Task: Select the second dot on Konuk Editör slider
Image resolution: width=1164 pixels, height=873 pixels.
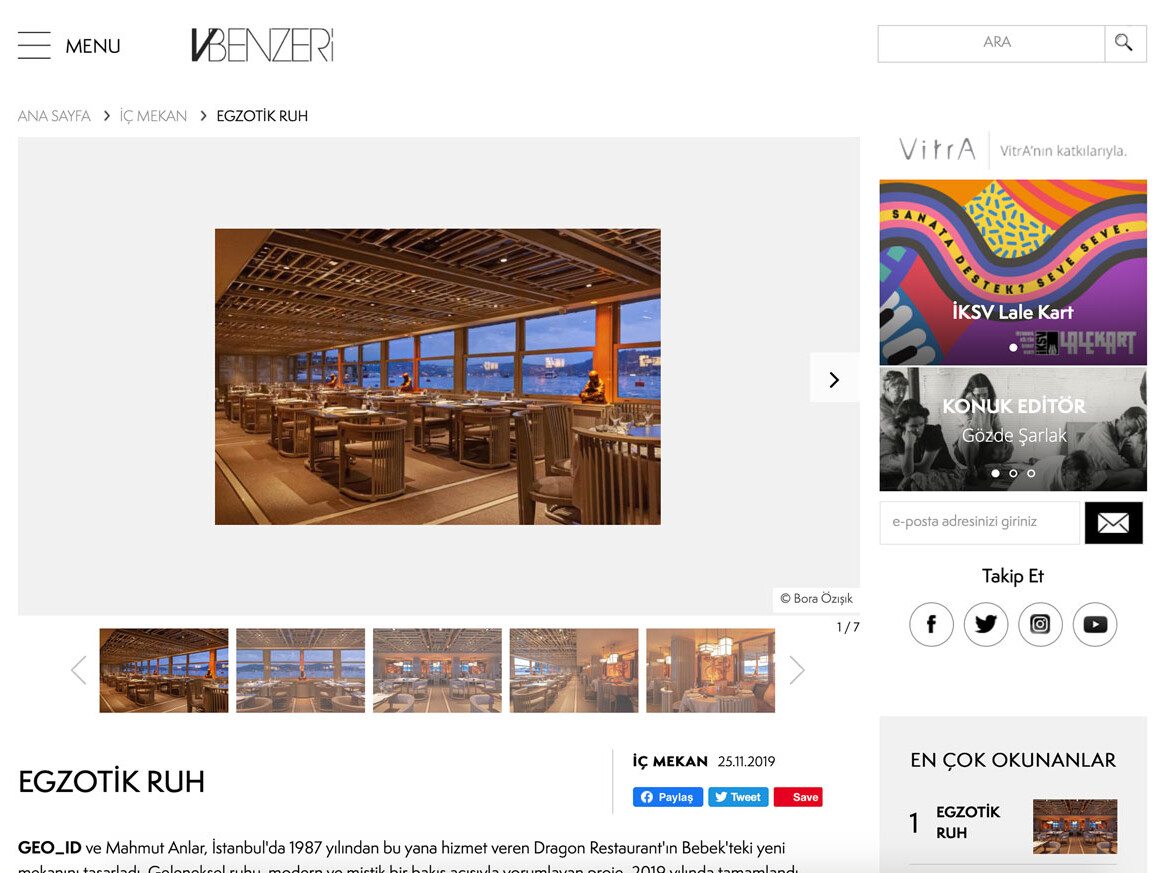Action: click(1013, 473)
